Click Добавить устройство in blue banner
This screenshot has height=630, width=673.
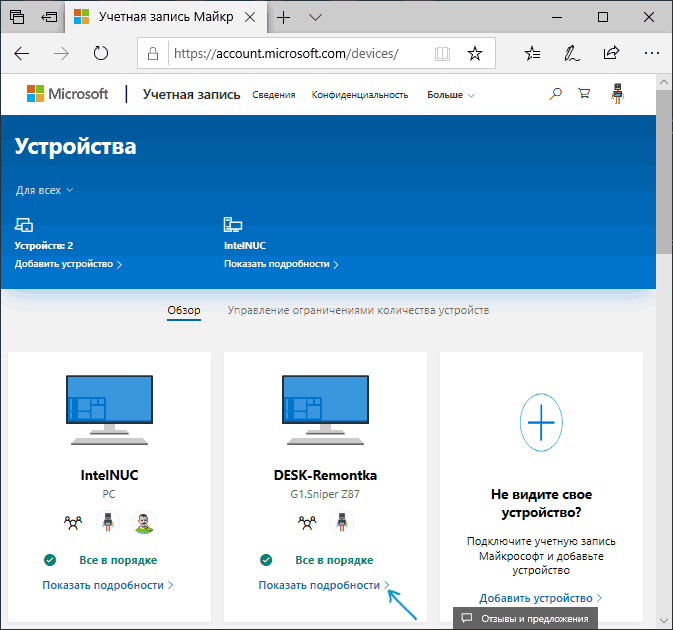[x=68, y=264]
